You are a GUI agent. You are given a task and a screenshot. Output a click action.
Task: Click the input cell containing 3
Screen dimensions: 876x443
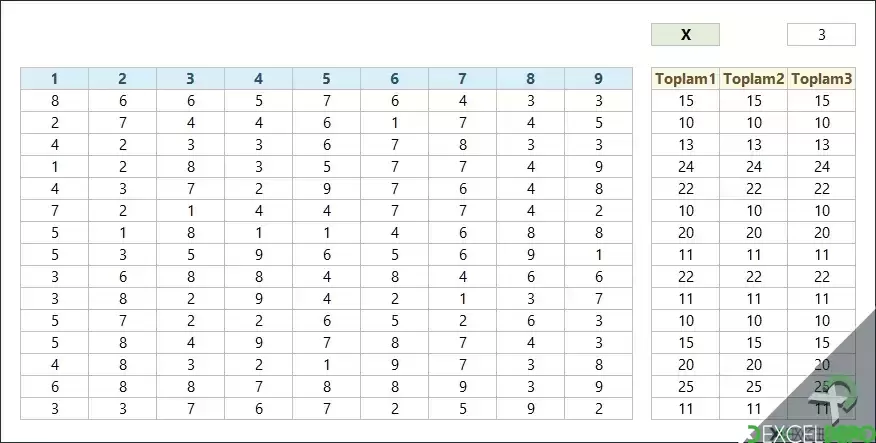point(821,35)
